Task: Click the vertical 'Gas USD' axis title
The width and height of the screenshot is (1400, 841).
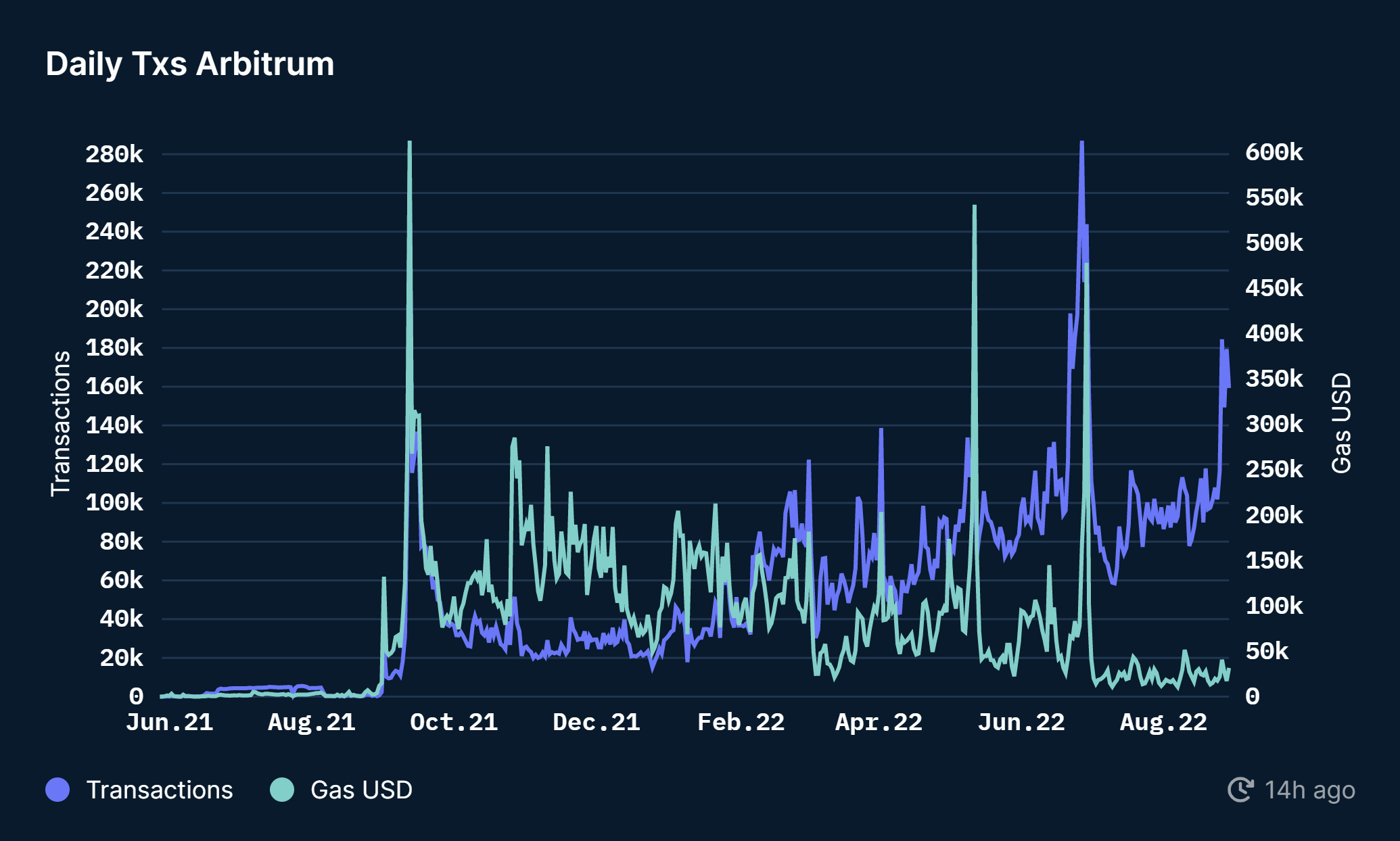Action: 1341,423
